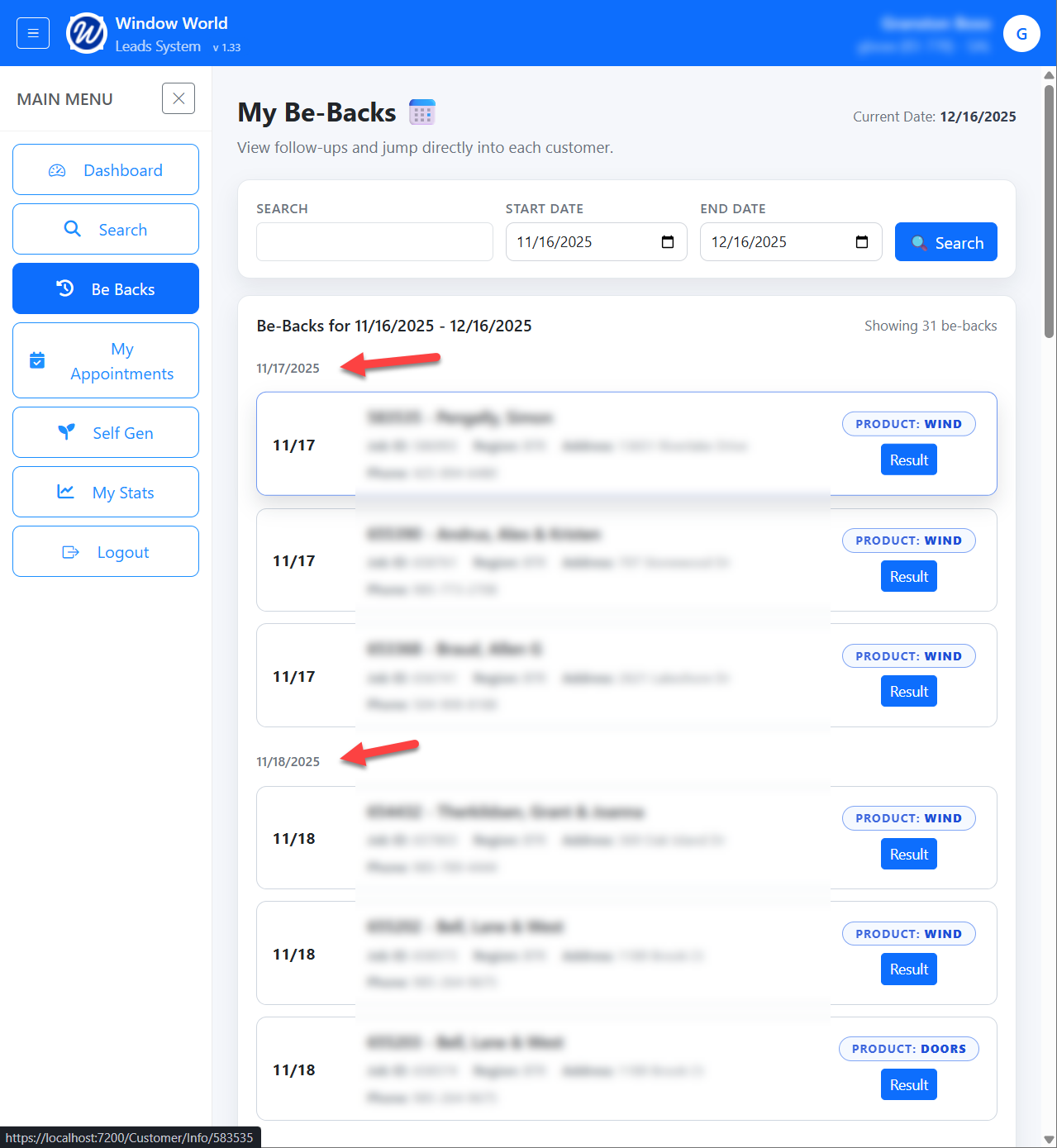Viewport: 1057px width, 1148px height.
Task: Close the main menu sidebar
Action: [179, 98]
